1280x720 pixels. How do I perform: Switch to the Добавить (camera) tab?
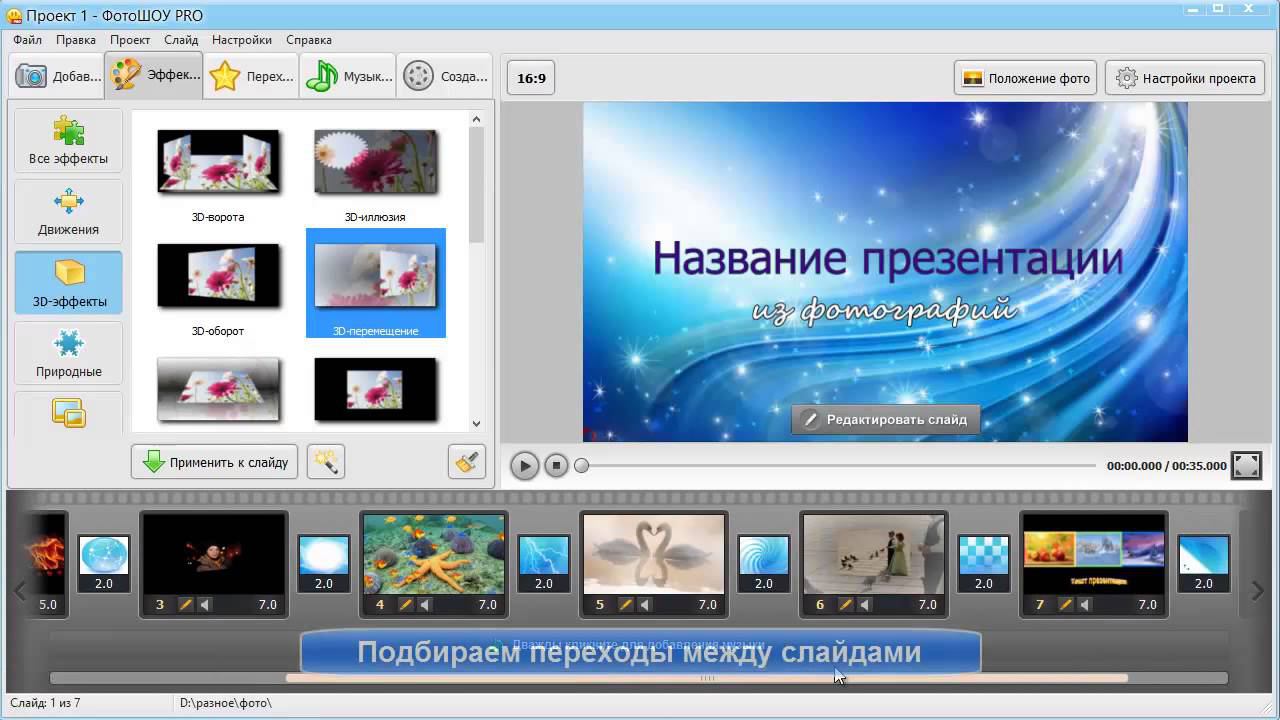coord(57,76)
